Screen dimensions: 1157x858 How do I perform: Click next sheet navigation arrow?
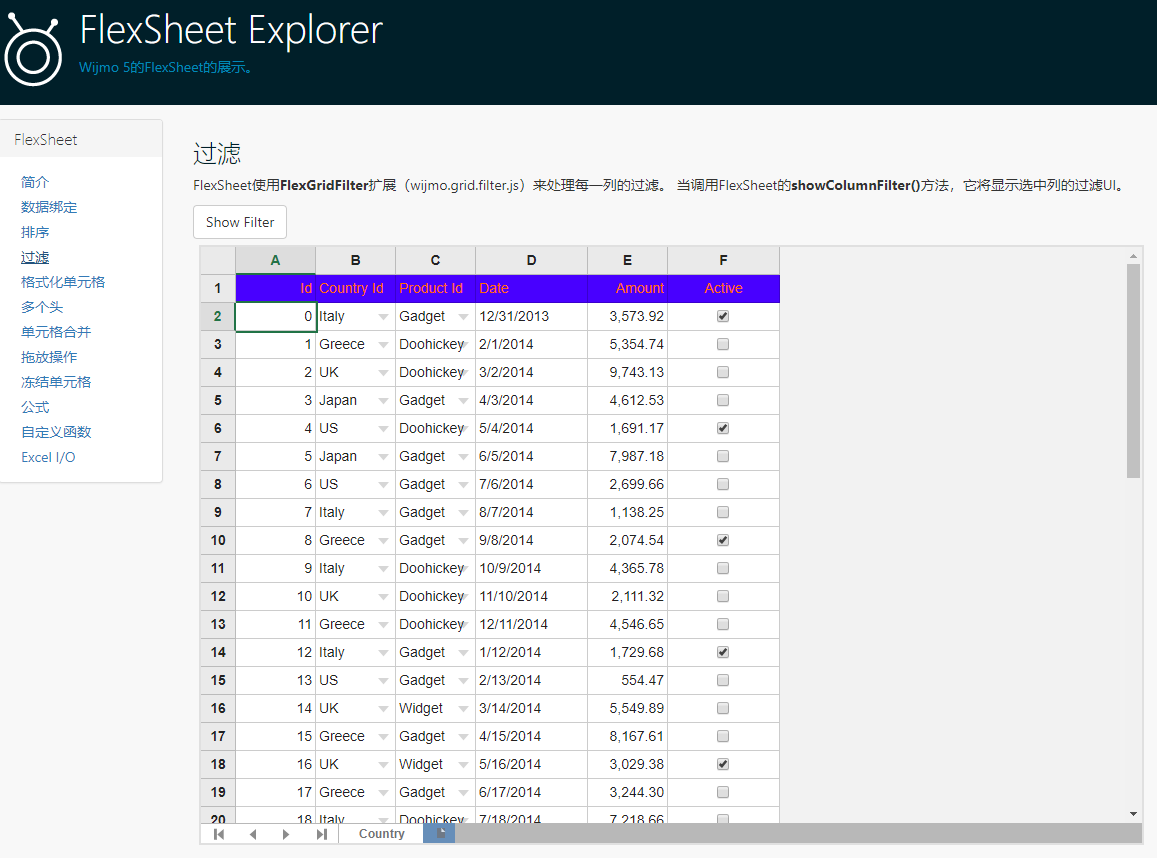(x=286, y=834)
